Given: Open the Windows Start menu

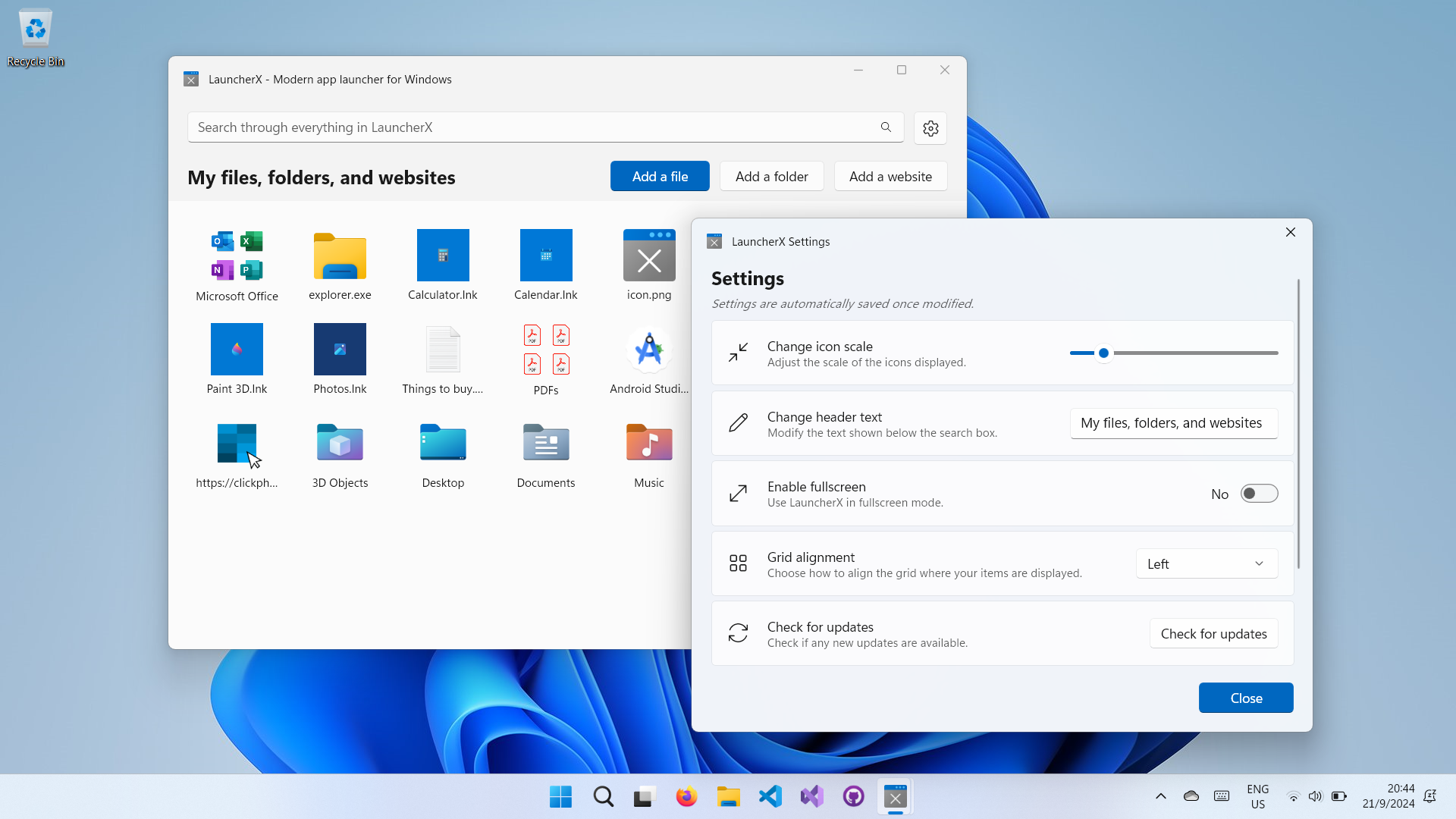Looking at the screenshot, I should [560, 796].
